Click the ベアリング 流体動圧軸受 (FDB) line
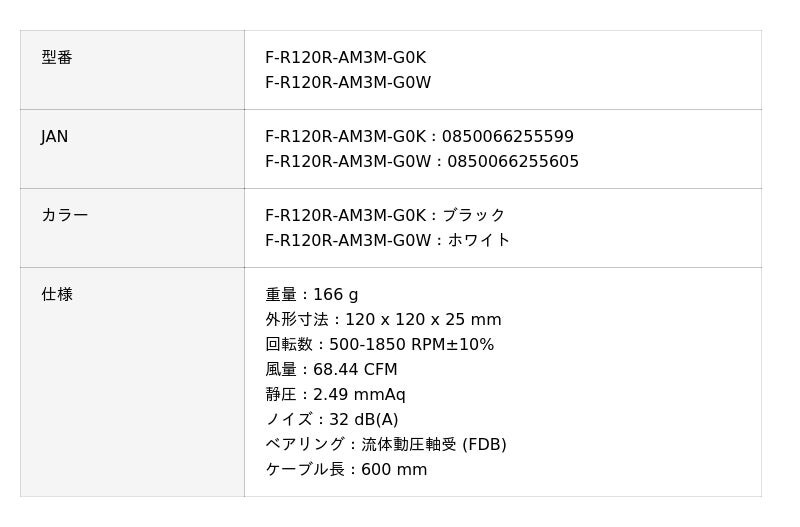Screen dimensions: 800x527 [x=385, y=445]
